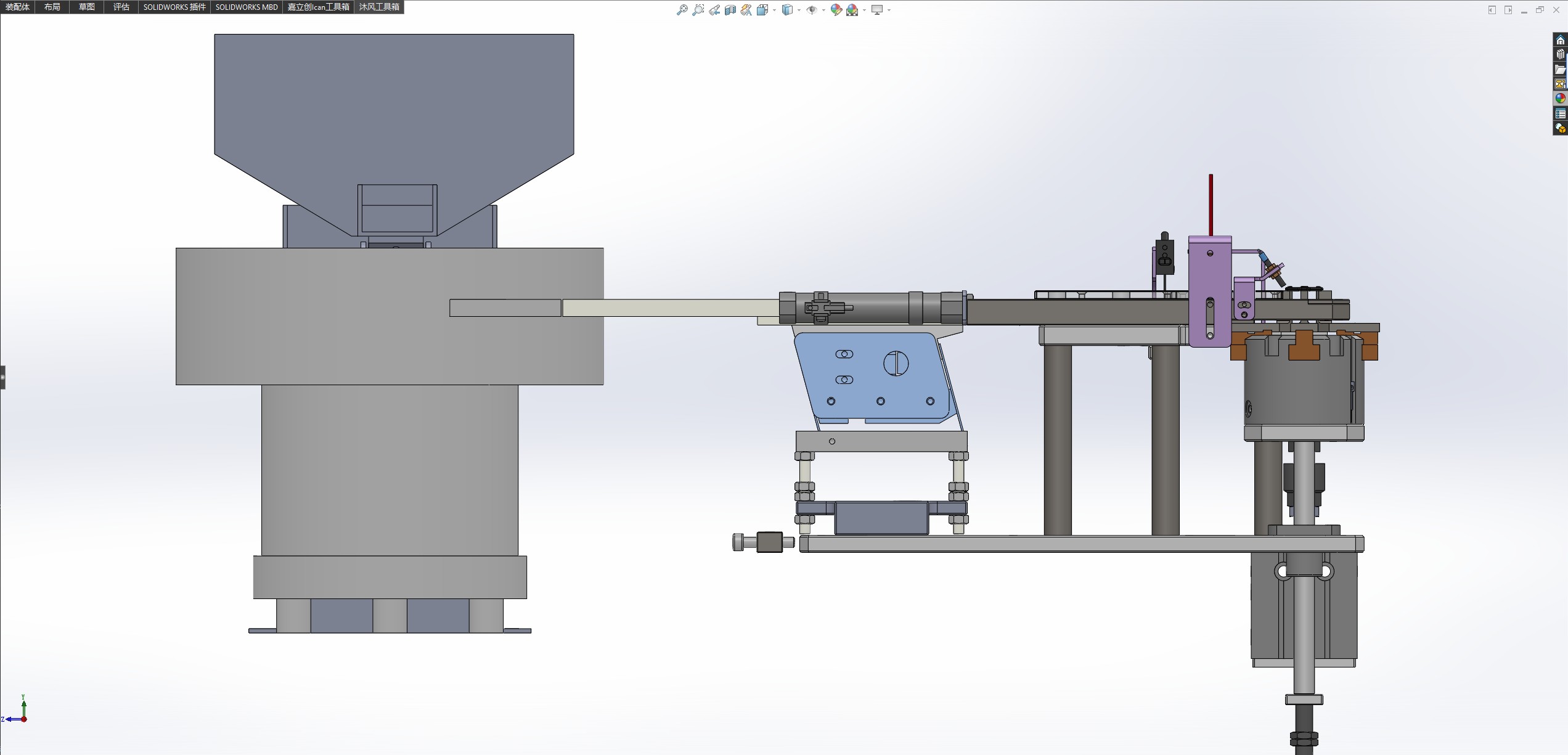Click the Previous View icon
Image resolution: width=1568 pixels, height=755 pixels.
(x=714, y=10)
